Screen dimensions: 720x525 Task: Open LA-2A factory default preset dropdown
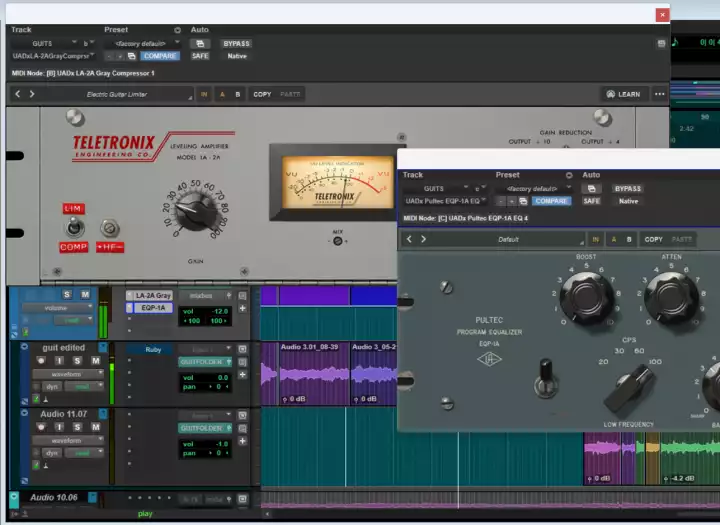coord(142,44)
